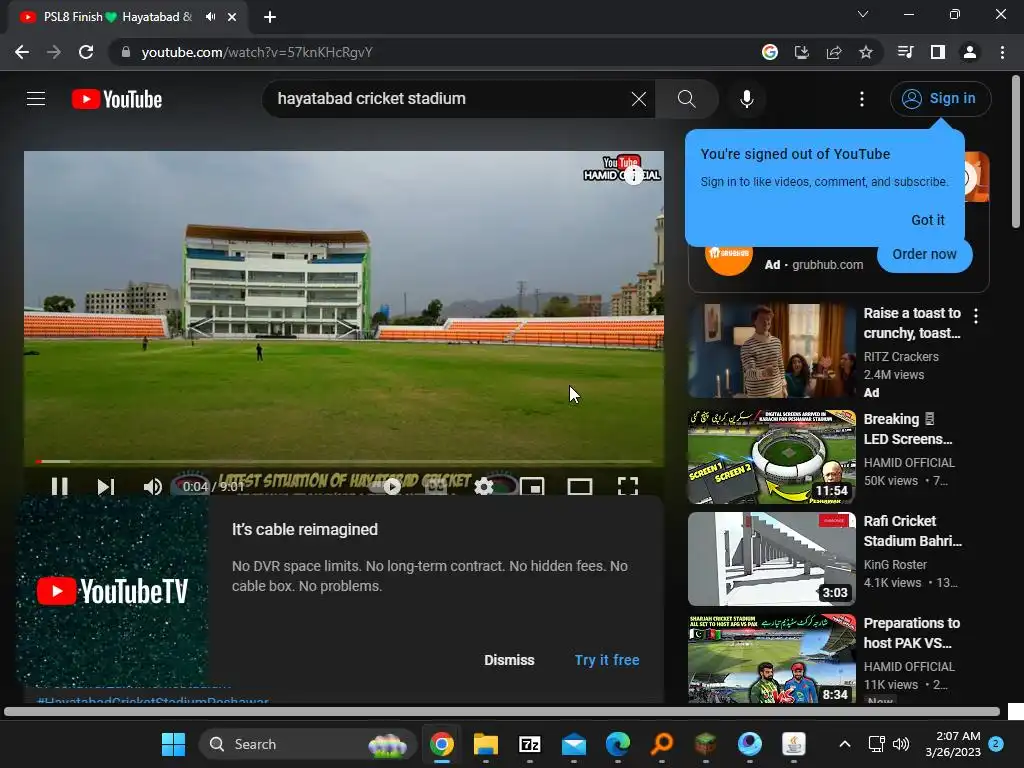This screenshot has width=1024, height=768.
Task: Open the RITZ Crackers ad thumbnail
Action: click(x=771, y=351)
